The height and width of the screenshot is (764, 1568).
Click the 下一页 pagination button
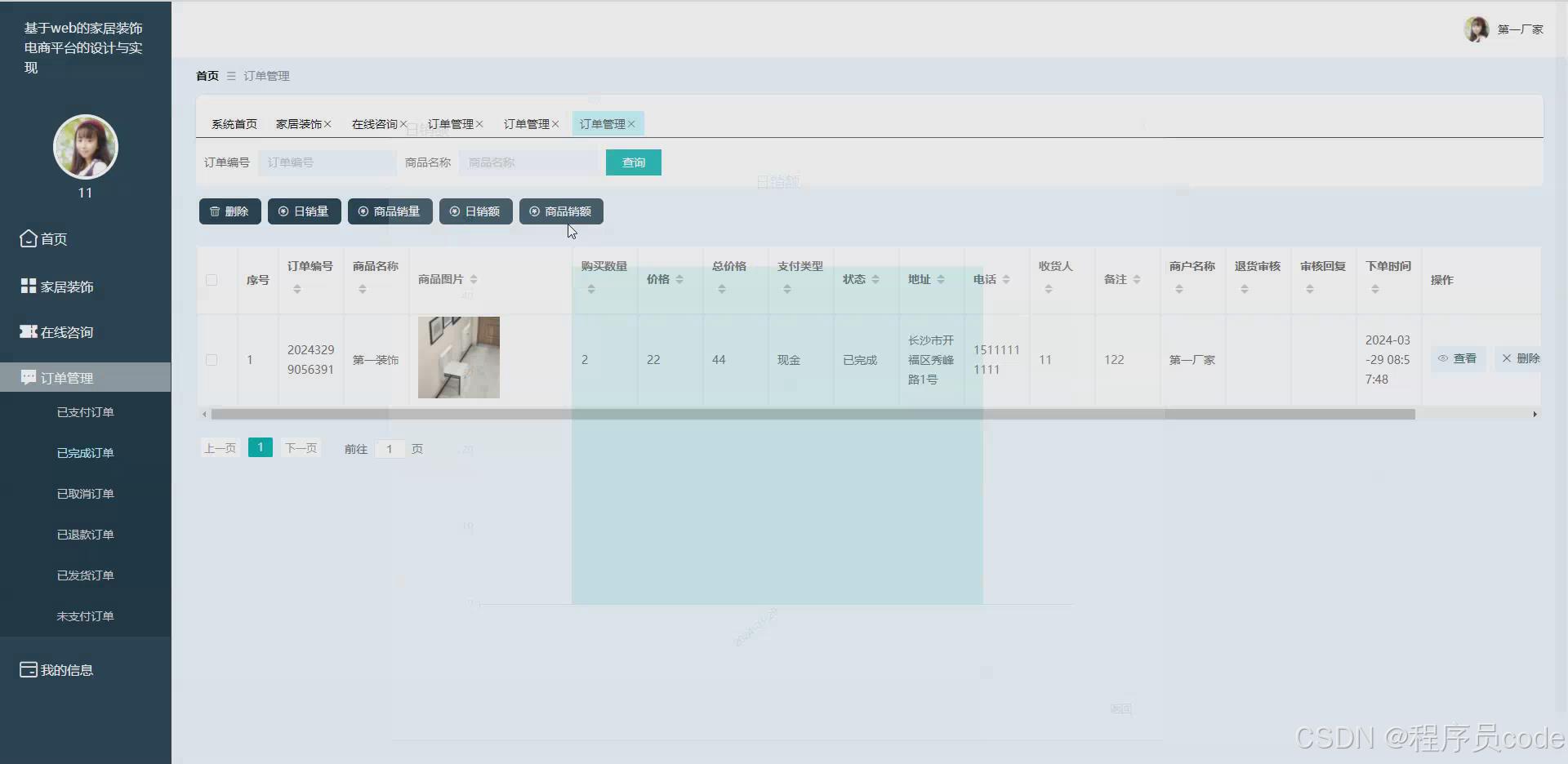point(301,448)
